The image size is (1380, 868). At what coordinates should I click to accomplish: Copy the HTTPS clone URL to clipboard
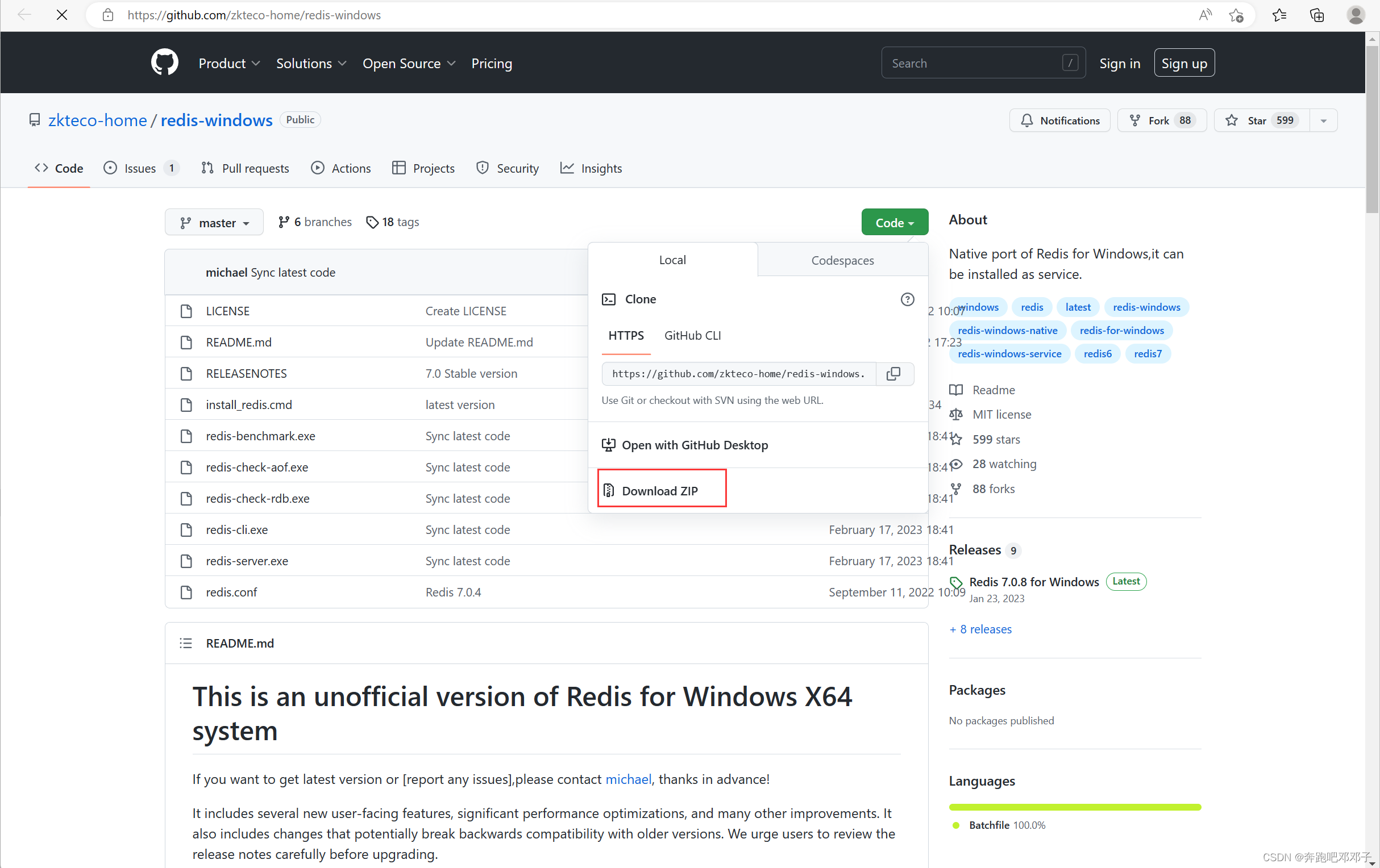893,374
